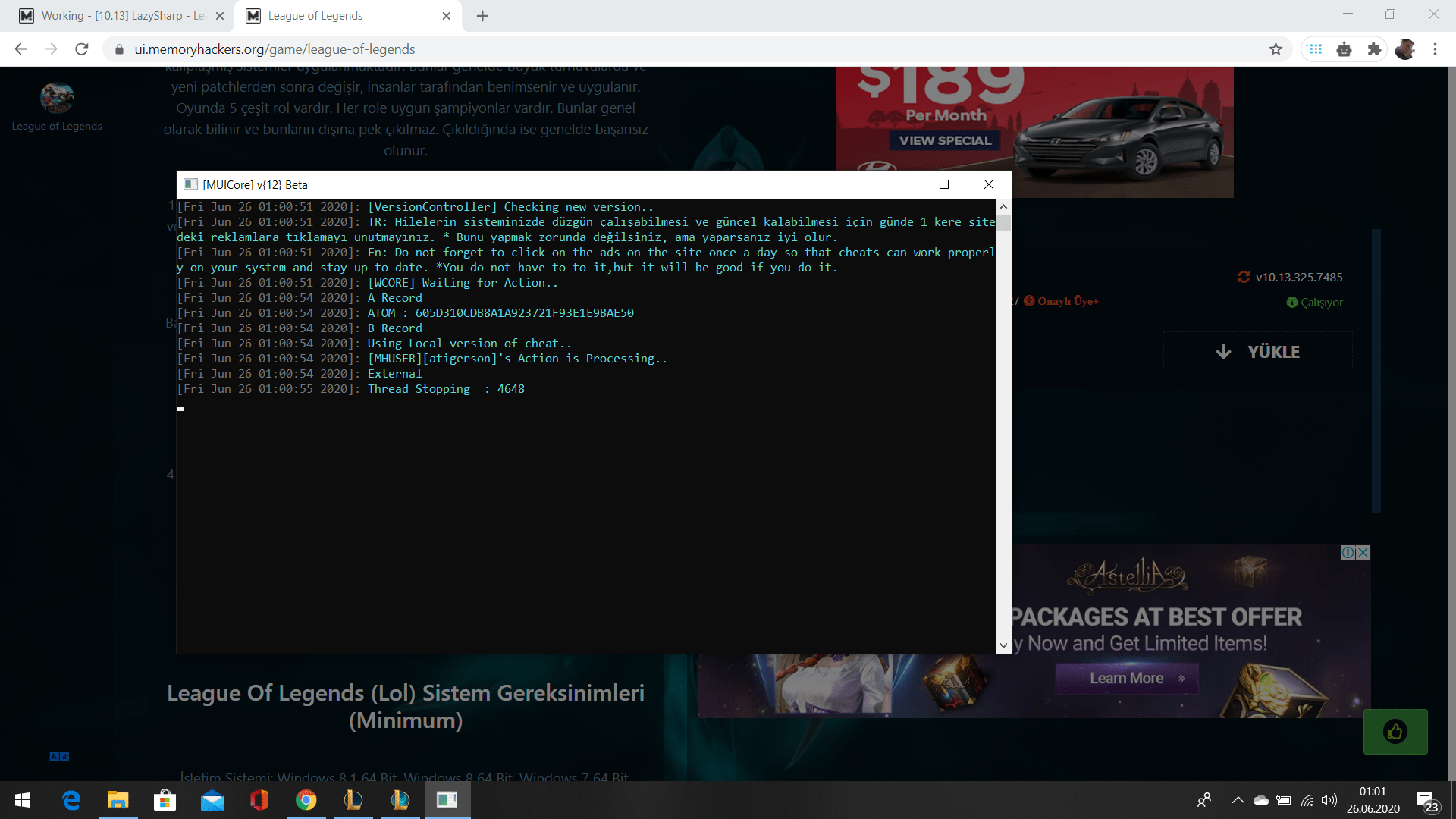1456x819 pixels.
Task: Click the 'Using Local version of cheat..' line
Action: 469,343
